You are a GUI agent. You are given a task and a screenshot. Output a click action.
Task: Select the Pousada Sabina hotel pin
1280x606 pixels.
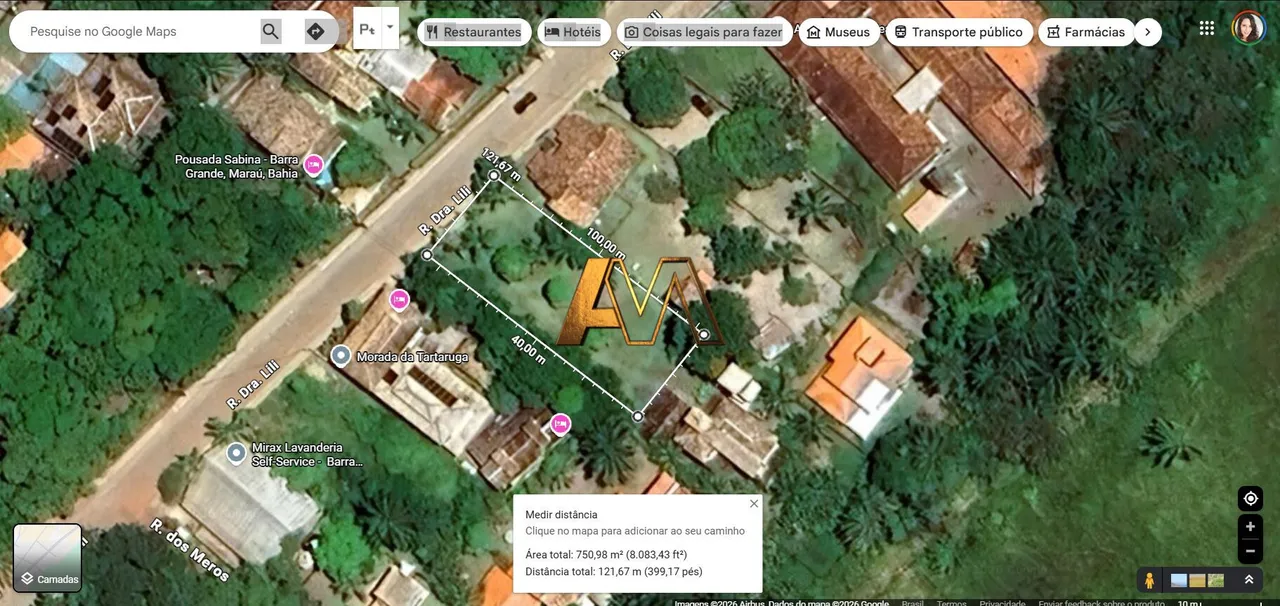(x=314, y=165)
